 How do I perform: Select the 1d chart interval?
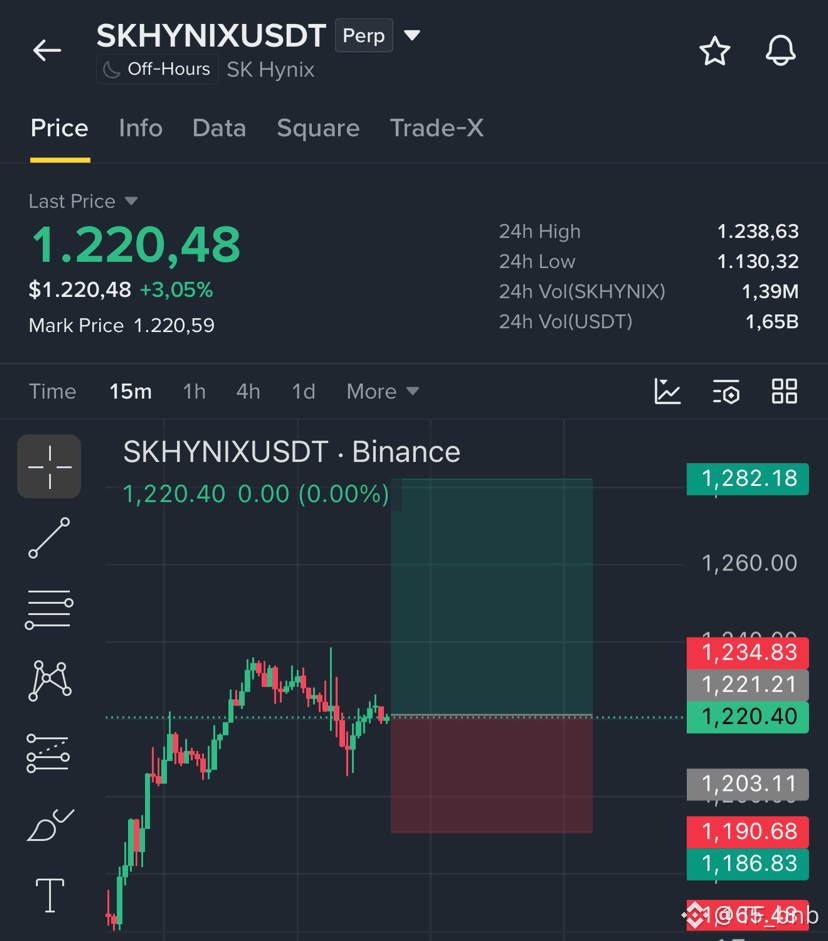[304, 391]
